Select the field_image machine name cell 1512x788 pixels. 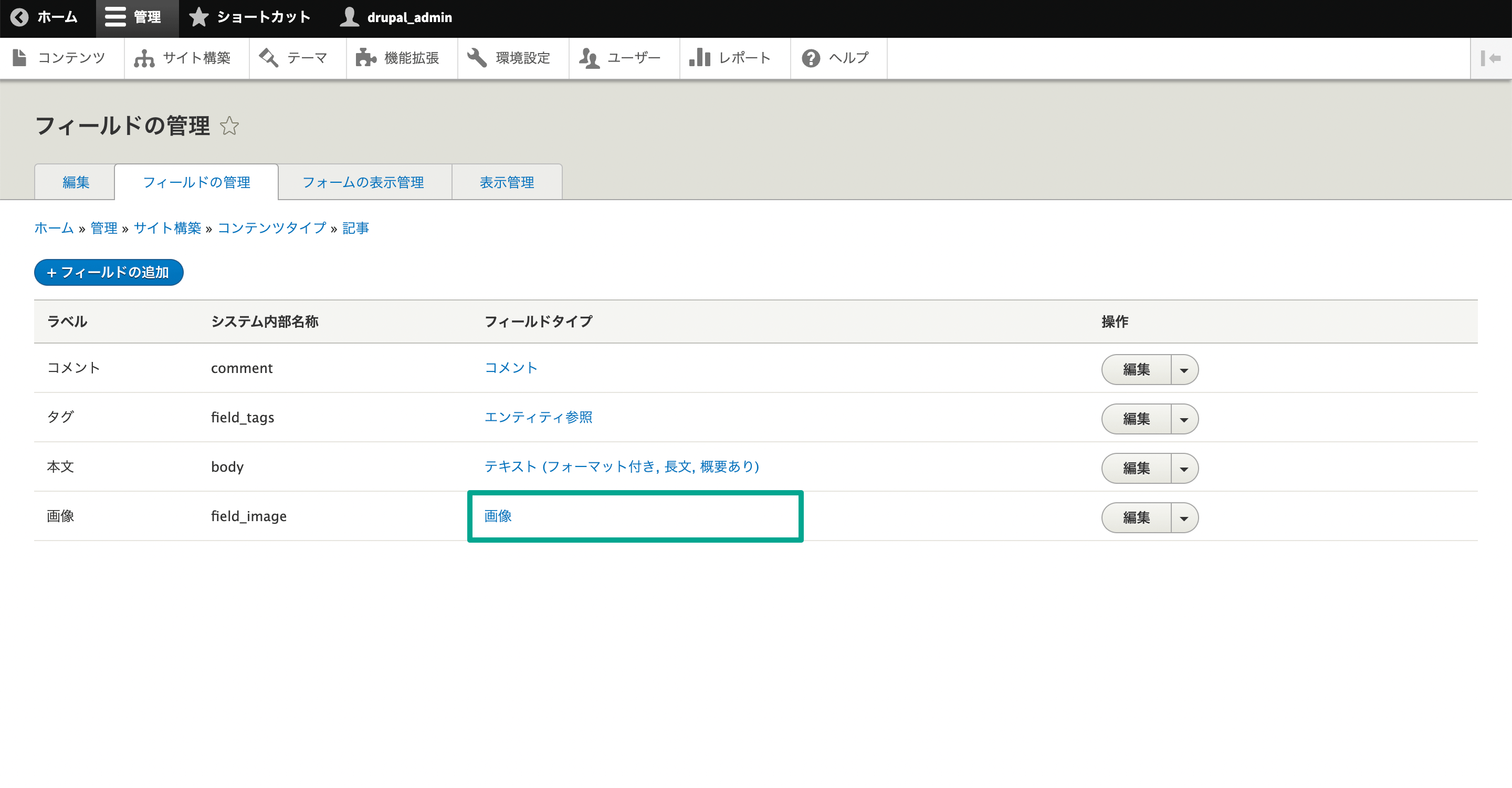click(x=249, y=516)
